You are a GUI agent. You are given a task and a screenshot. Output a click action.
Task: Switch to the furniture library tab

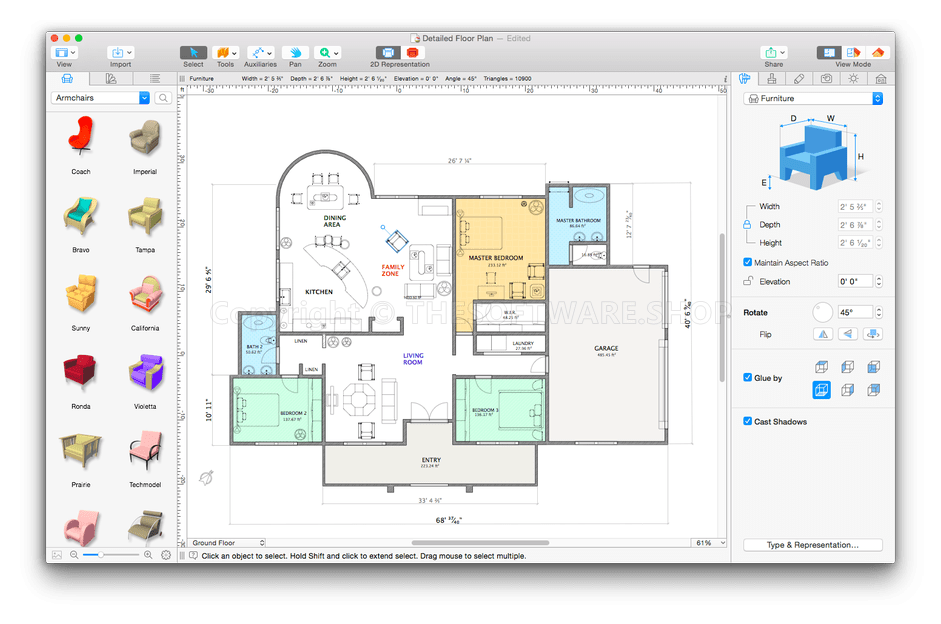point(67,79)
